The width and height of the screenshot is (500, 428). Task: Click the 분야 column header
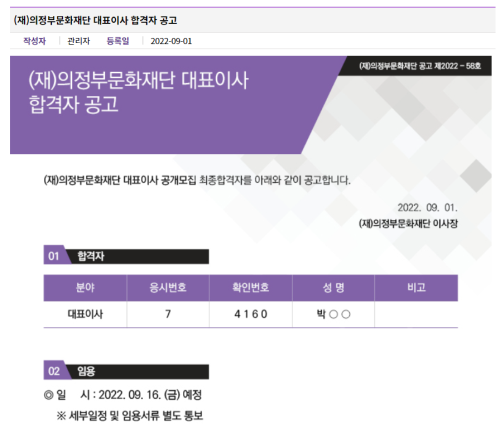85,287
